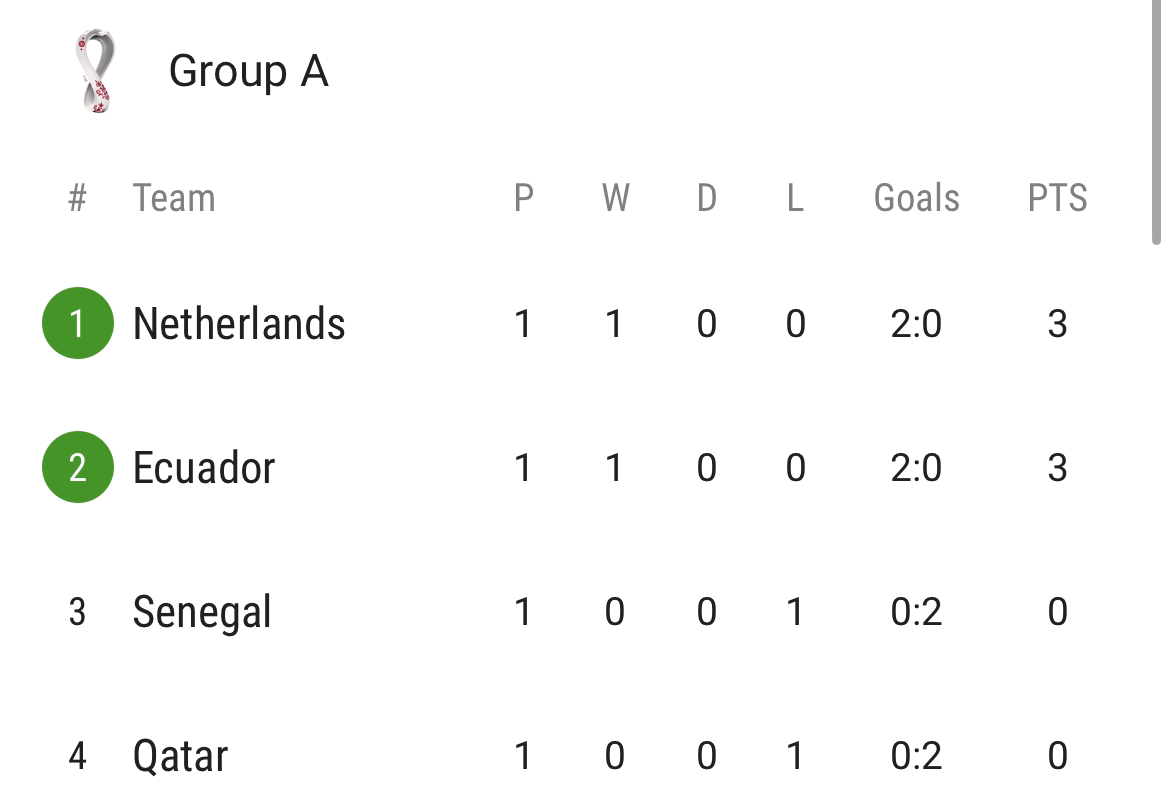Click the Goals column header
This screenshot has width=1170, height=811.
pos(916,198)
